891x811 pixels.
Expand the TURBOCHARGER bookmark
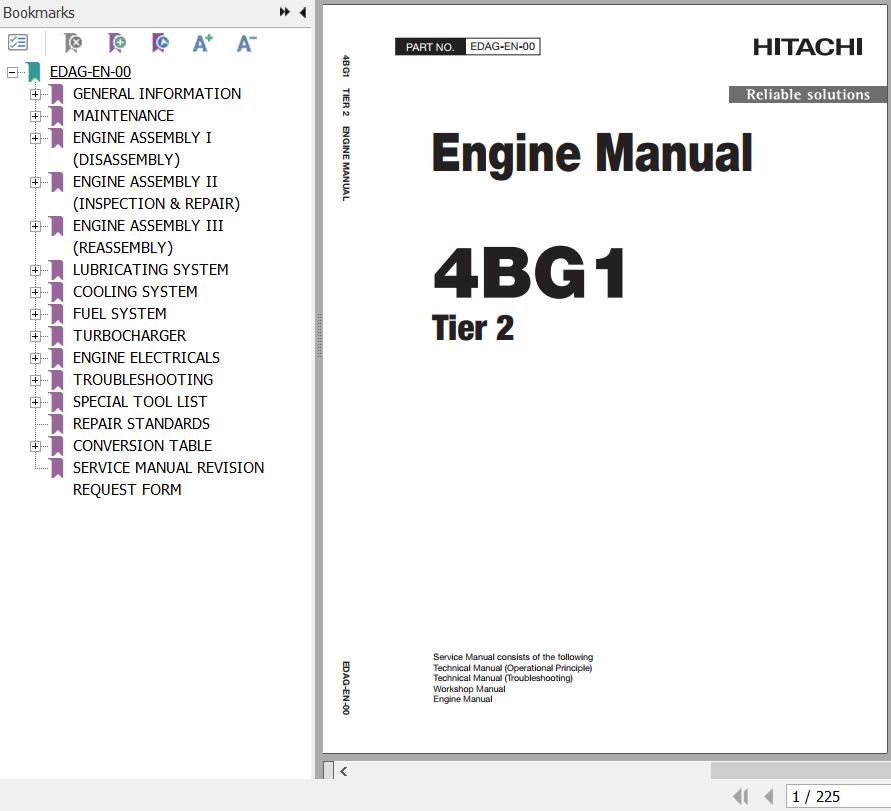[35, 336]
